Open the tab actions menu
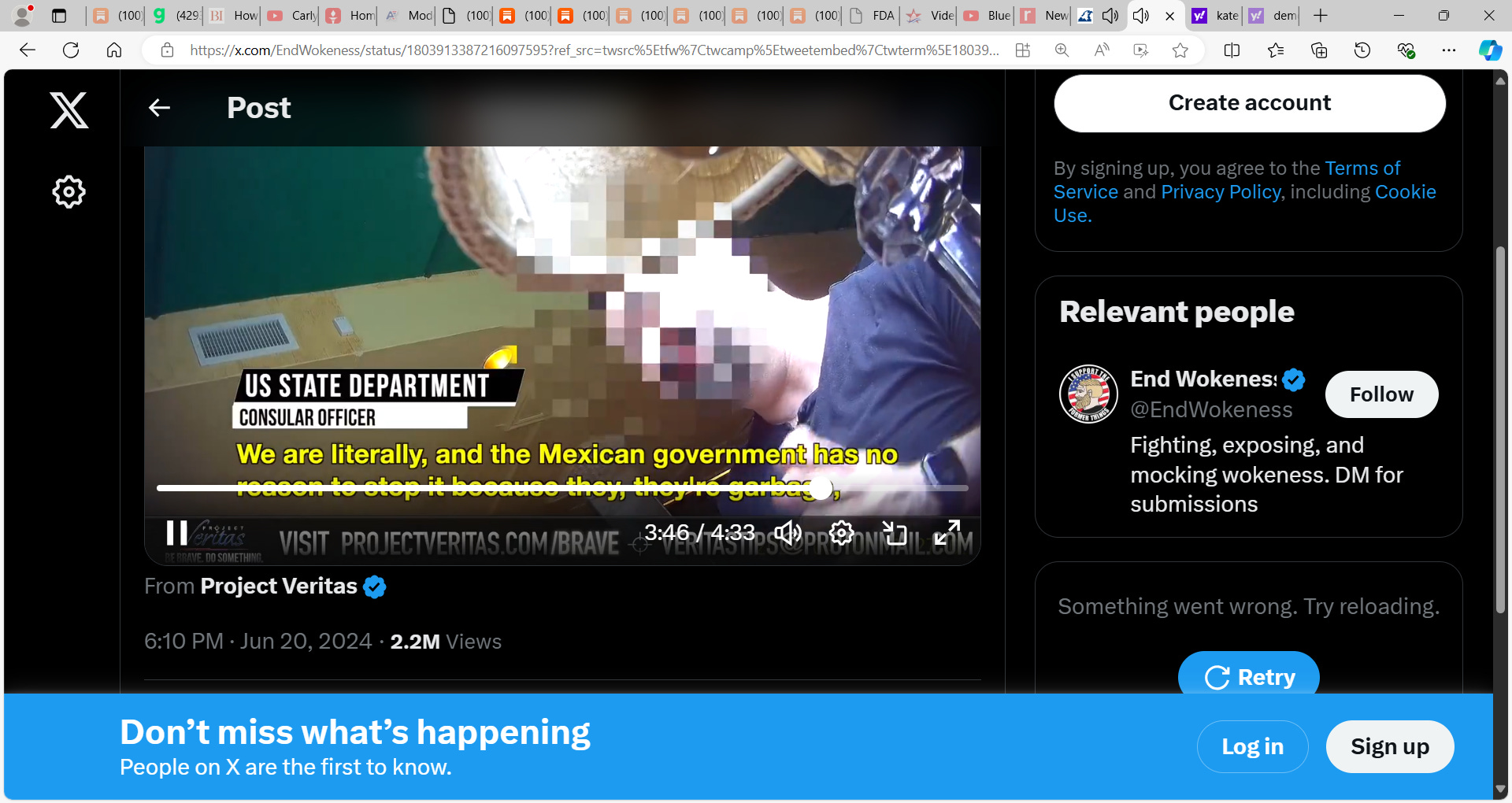Screen dimensions: 1512x803 [59, 15]
